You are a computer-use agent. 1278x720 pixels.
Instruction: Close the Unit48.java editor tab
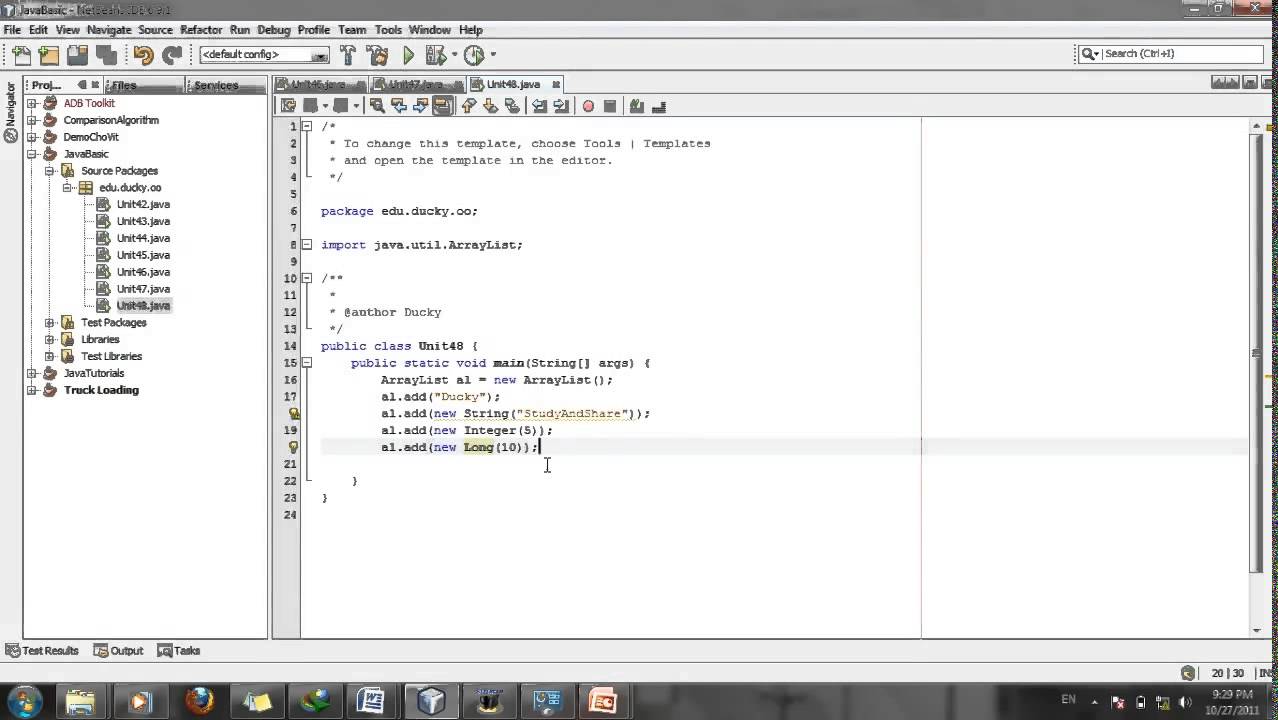[x=556, y=84]
